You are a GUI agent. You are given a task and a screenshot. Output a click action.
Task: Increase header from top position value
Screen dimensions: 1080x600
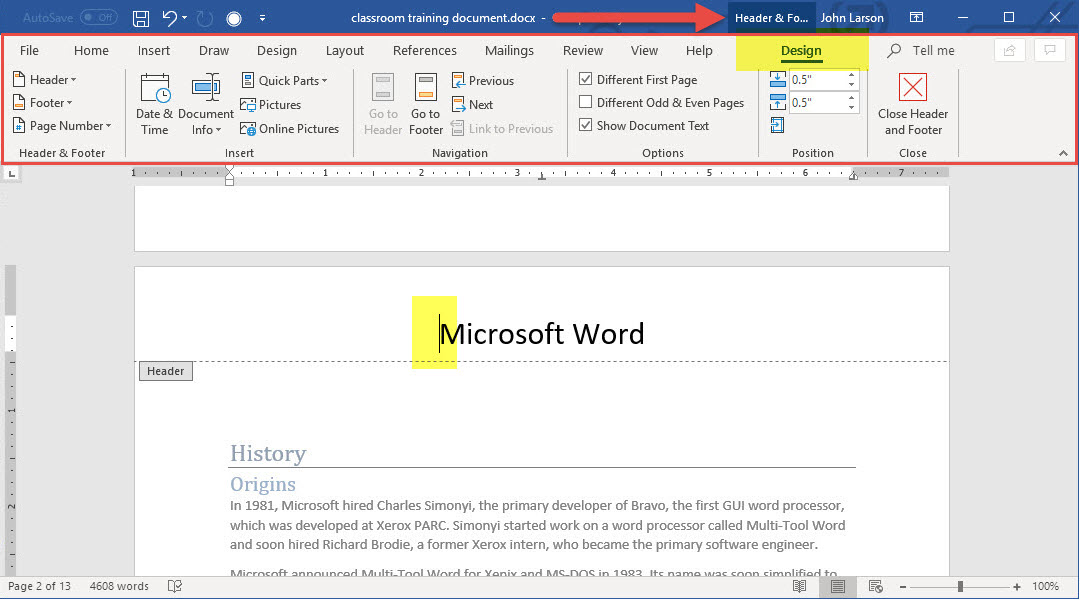point(852,75)
